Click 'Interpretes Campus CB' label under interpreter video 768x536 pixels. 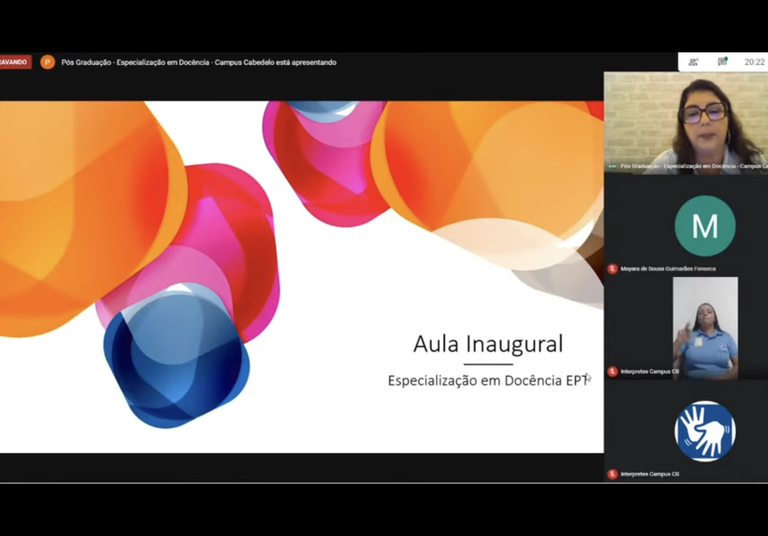pyautogui.click(x=650, y=372)
